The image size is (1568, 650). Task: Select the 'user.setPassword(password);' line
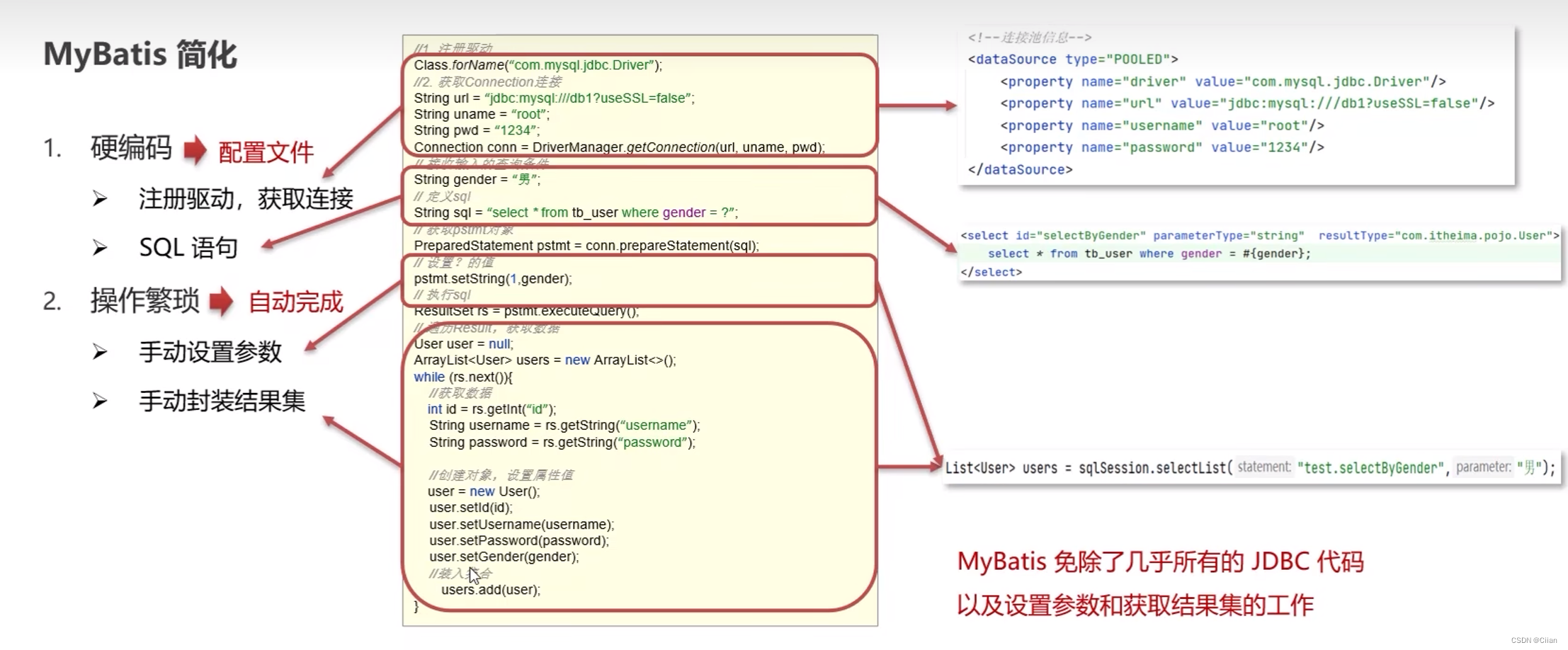519,541
